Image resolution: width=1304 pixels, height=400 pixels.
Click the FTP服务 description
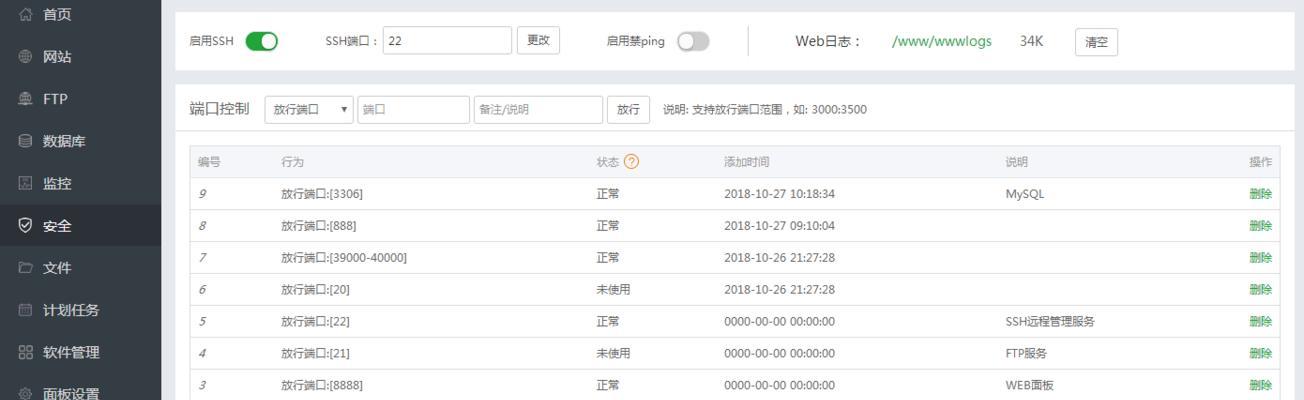[1026, 354]
